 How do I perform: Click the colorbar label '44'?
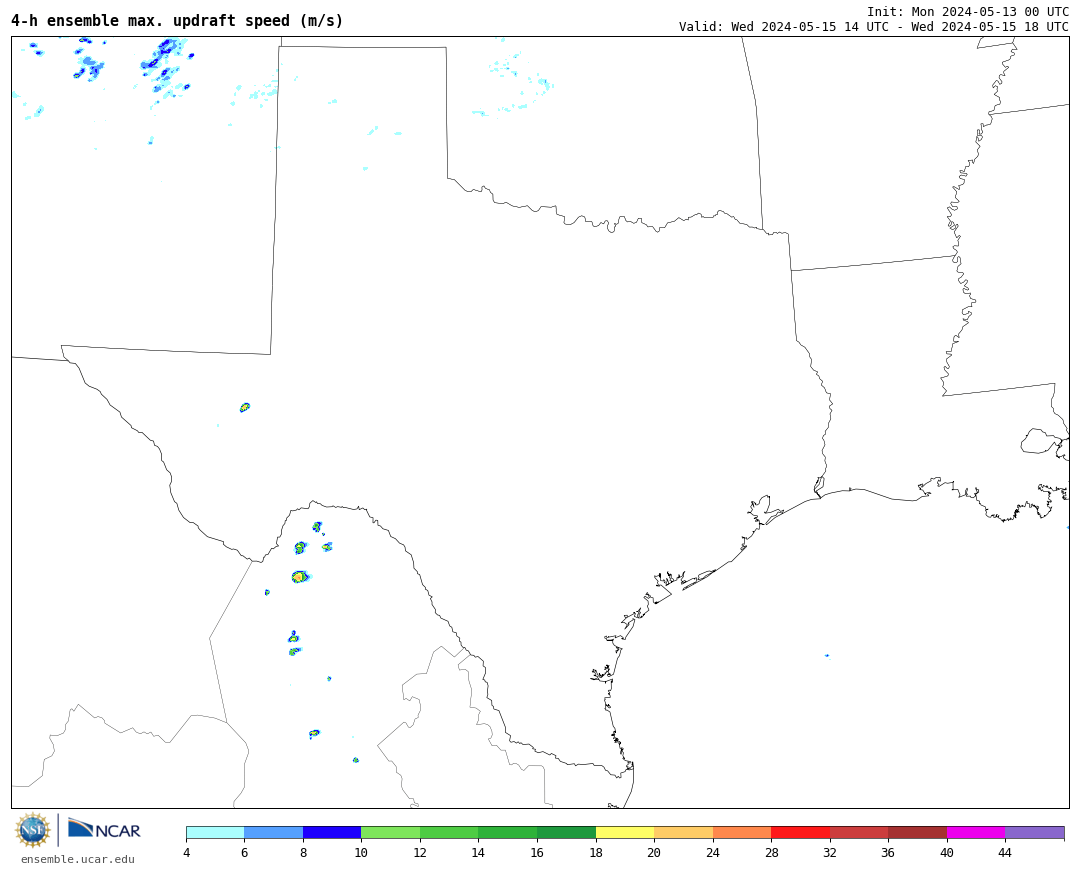pos(1005,852)
